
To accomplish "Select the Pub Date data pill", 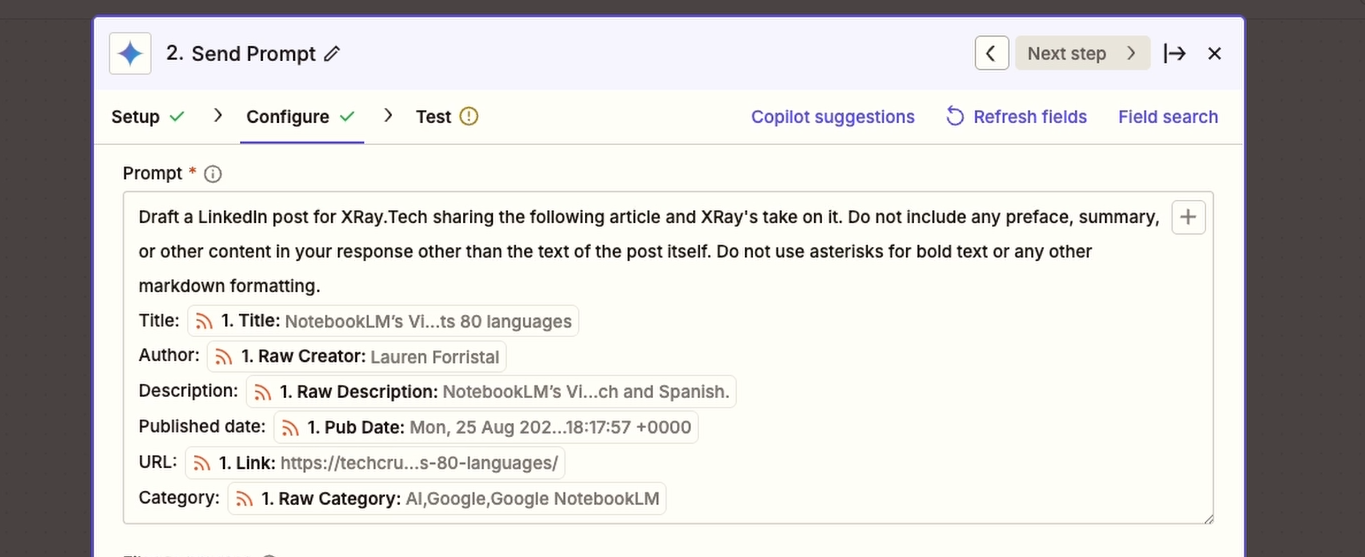I will [x=486, y=428].
